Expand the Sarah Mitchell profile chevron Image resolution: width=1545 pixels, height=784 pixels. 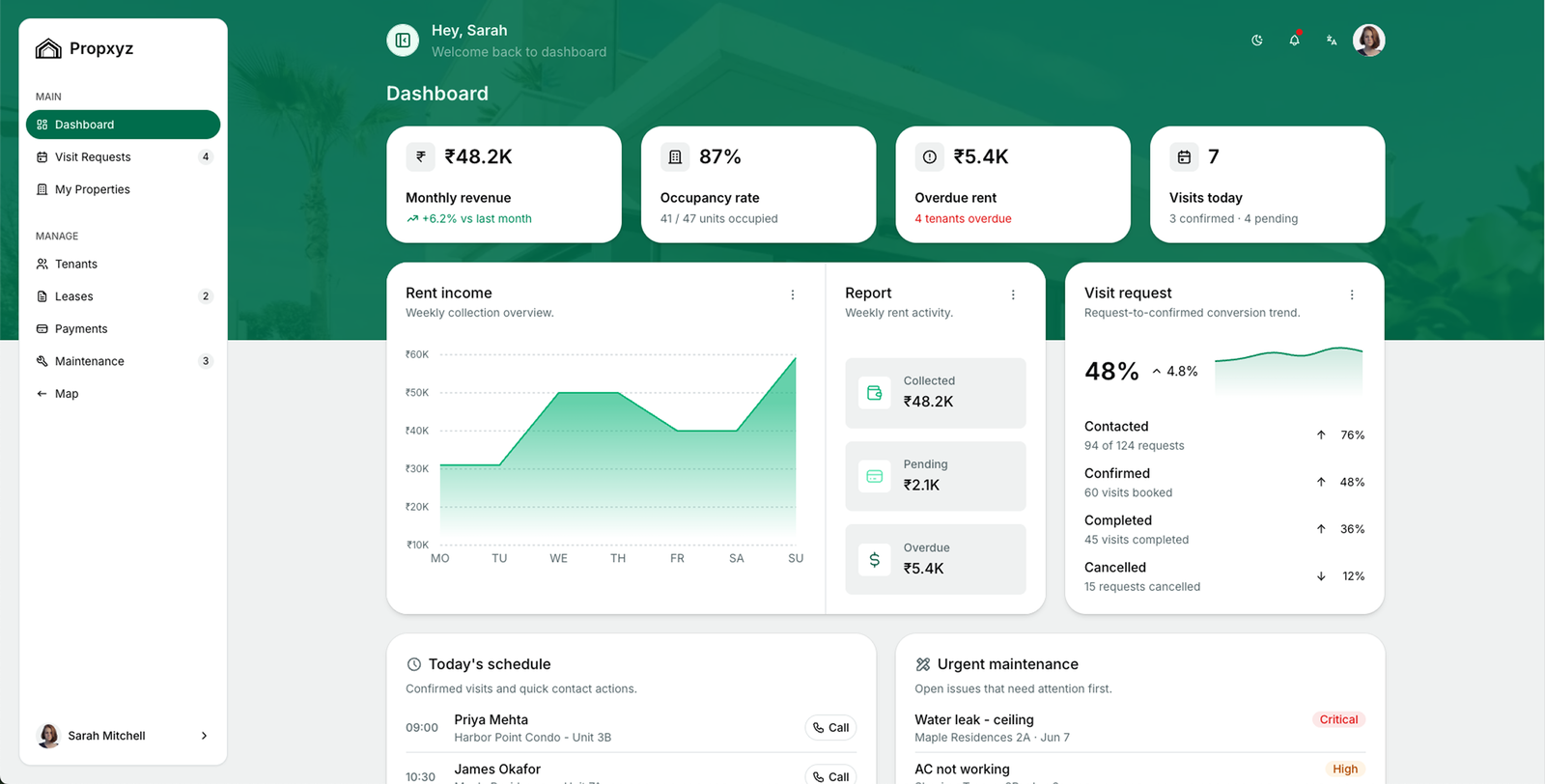click(x=204, y=736)
